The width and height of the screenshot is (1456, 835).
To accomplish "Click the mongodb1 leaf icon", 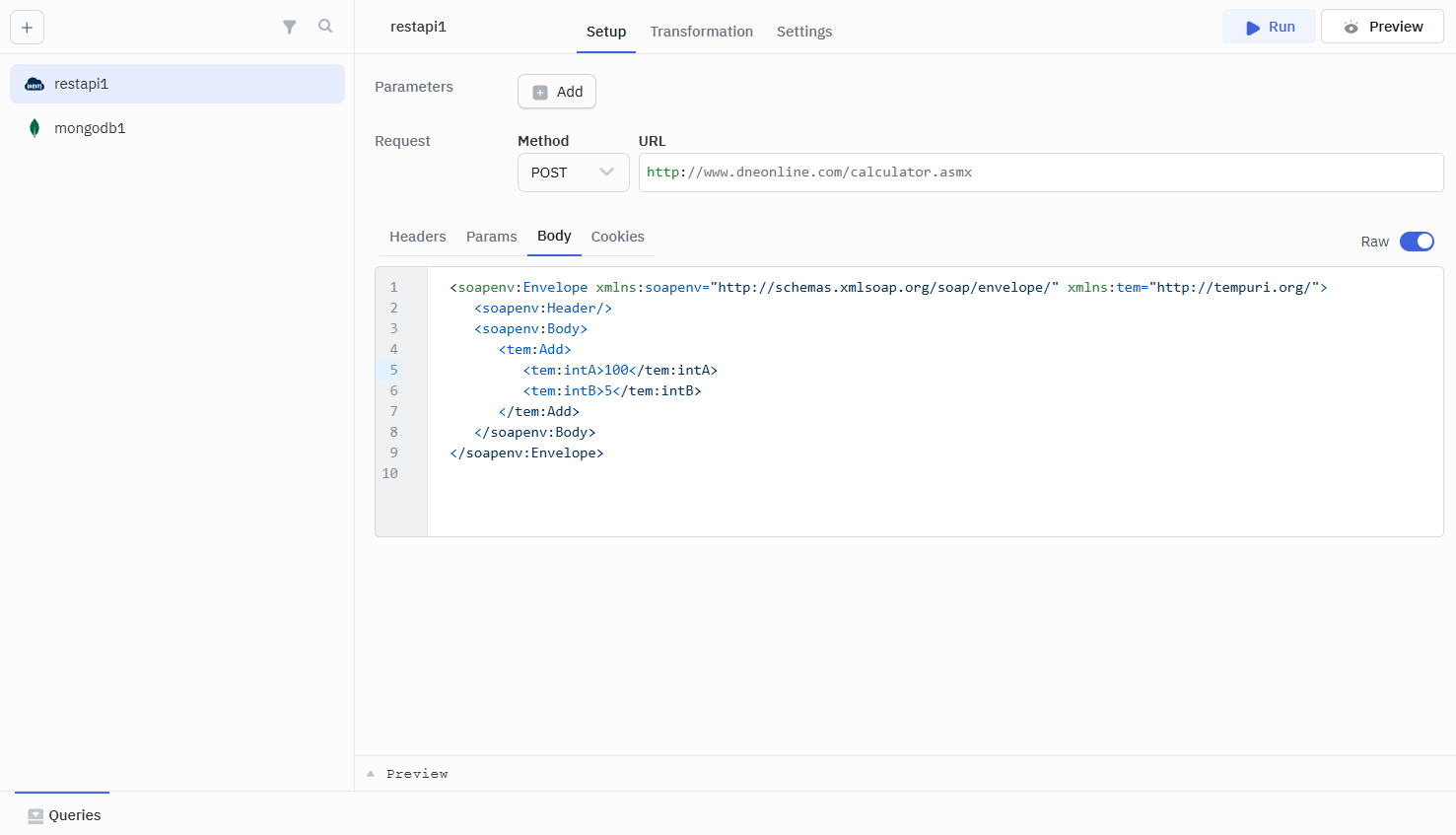I will pyautogui.click(x=35, y=128).
